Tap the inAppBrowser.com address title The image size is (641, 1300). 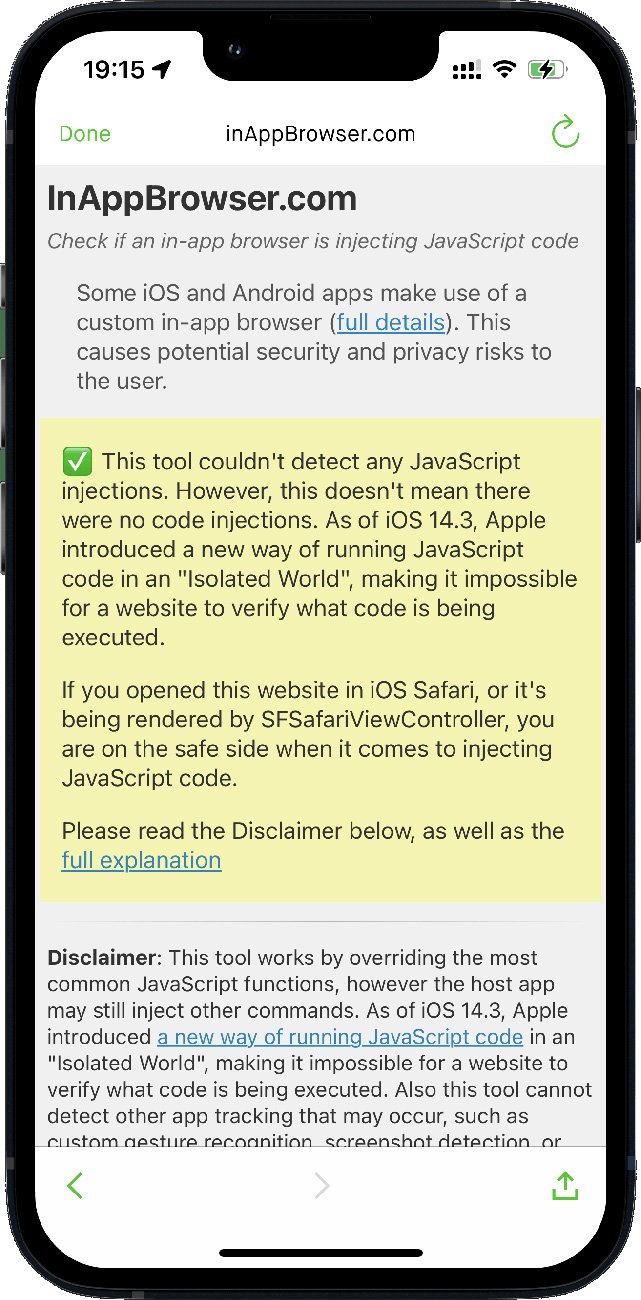pos(320,134)
